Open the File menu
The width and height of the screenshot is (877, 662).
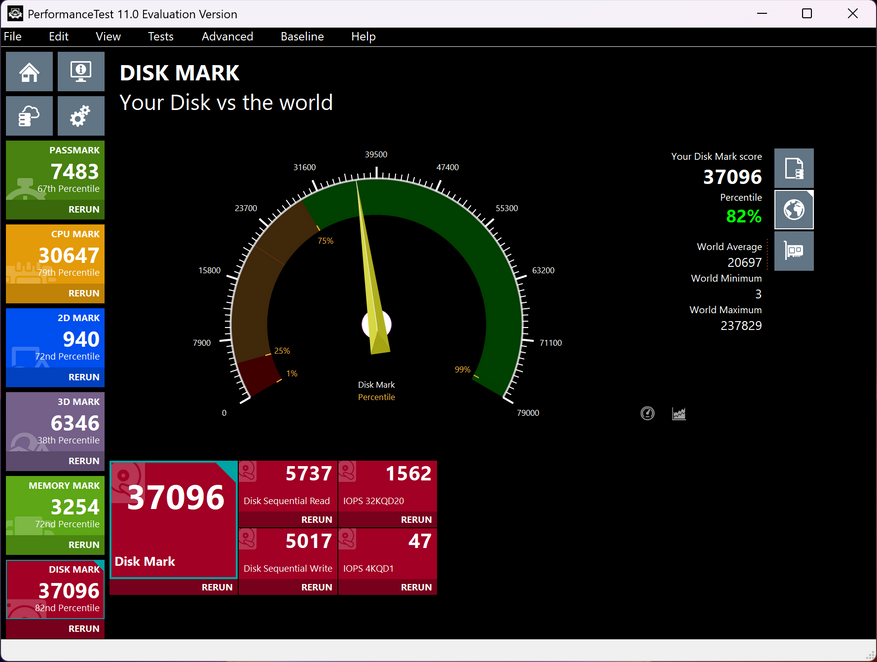click(x=13, y=36)
